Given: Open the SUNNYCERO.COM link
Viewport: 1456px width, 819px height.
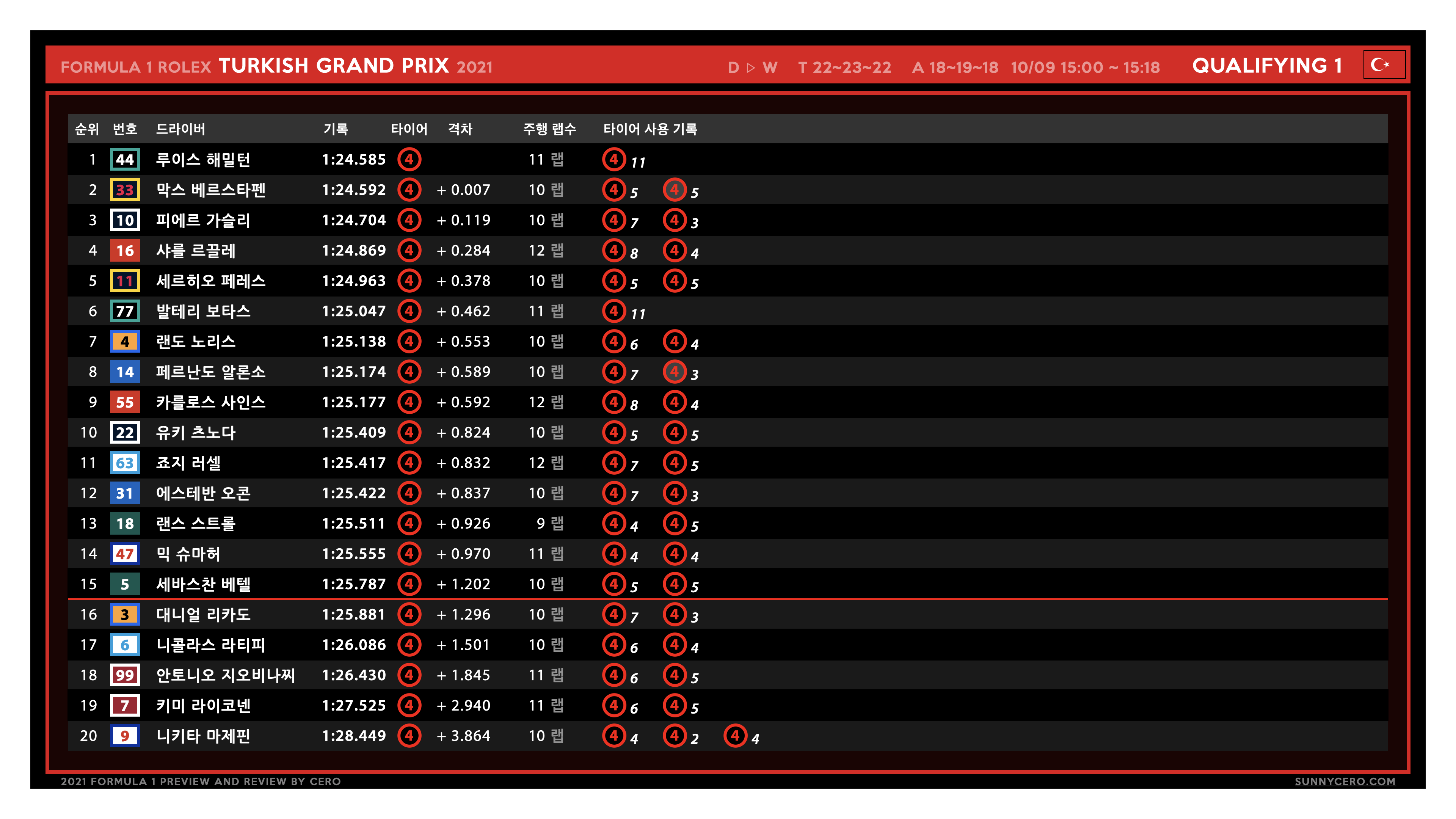Looking at the screenshot, I should (x=1345, y=781).
